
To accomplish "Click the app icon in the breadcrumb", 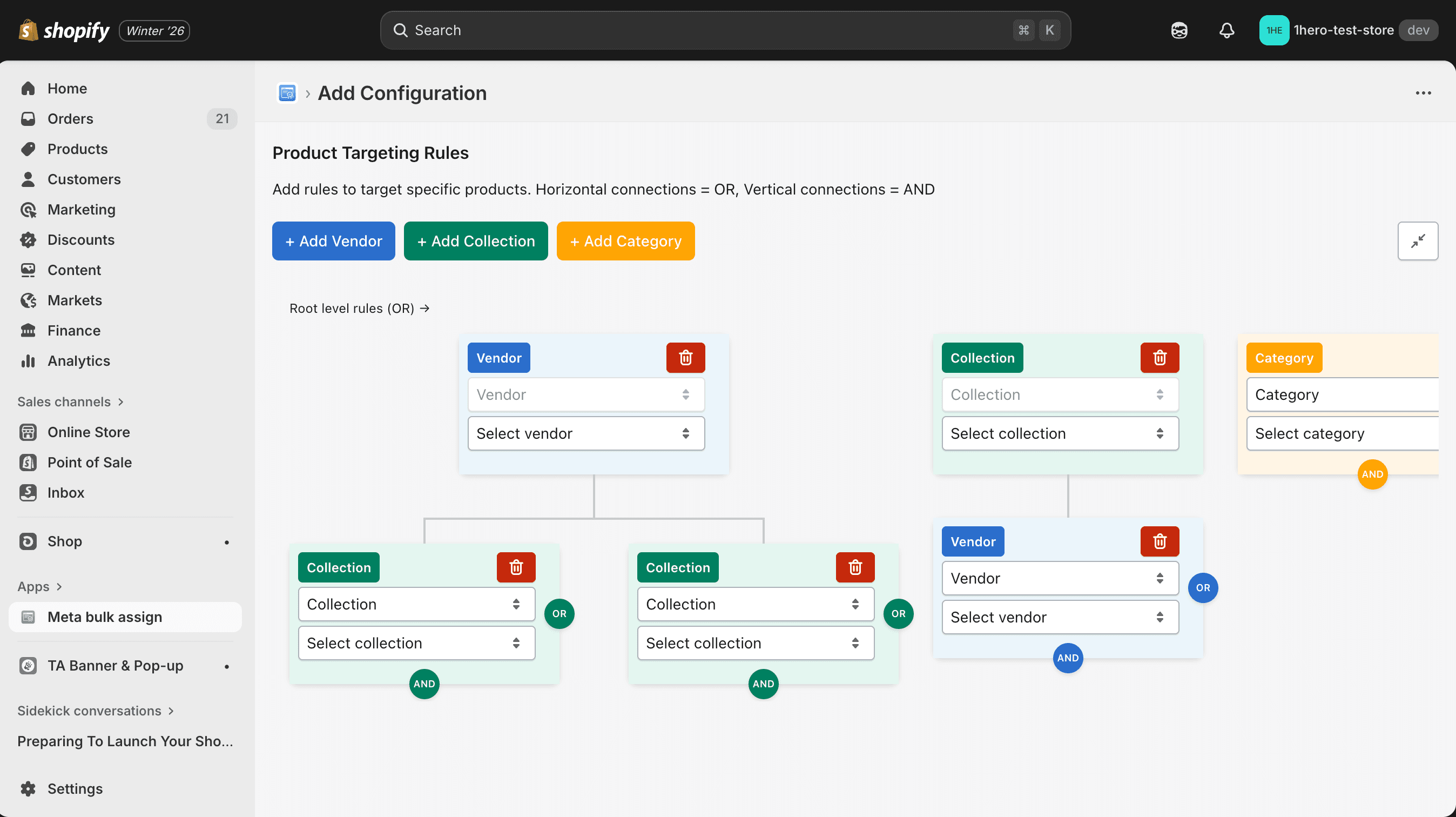I will 287,93.
